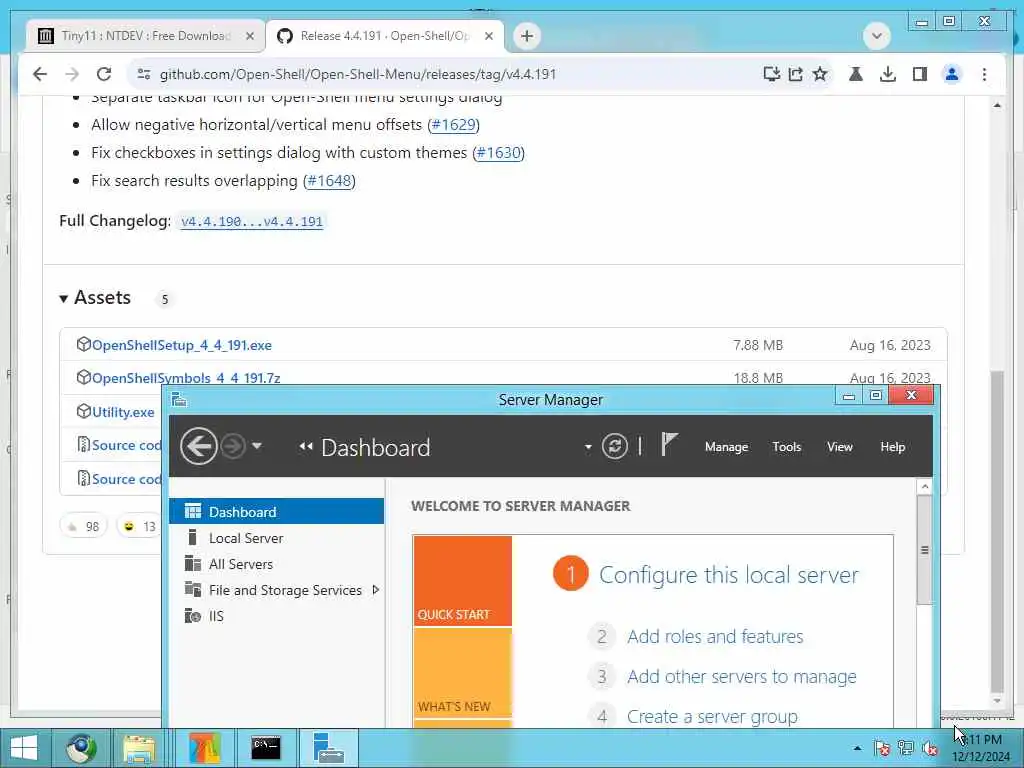Screen dimensions: 1024x768
Task: Click Chrome page vertical scrollbar thumb
Action: (x=997, y=530)
